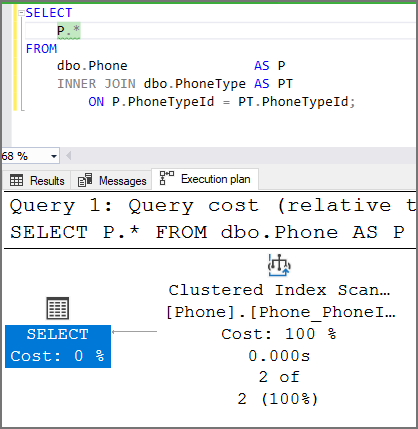Click the INNER JOIN keyword in the editor

pos(96,84)
